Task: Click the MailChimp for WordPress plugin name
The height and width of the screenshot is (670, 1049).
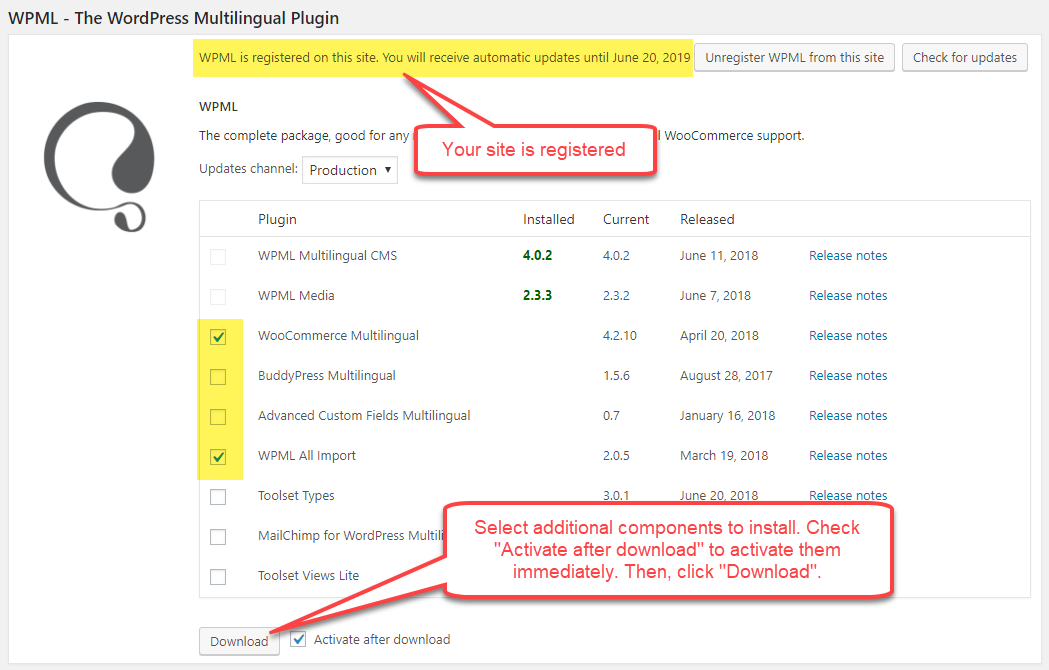Action: 351,535
